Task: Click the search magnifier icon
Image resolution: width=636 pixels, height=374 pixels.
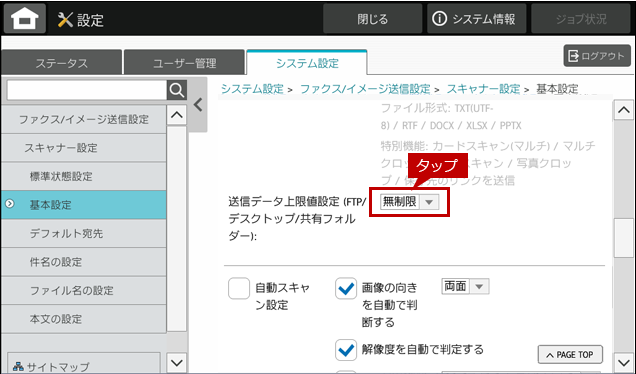Action: 177,90
